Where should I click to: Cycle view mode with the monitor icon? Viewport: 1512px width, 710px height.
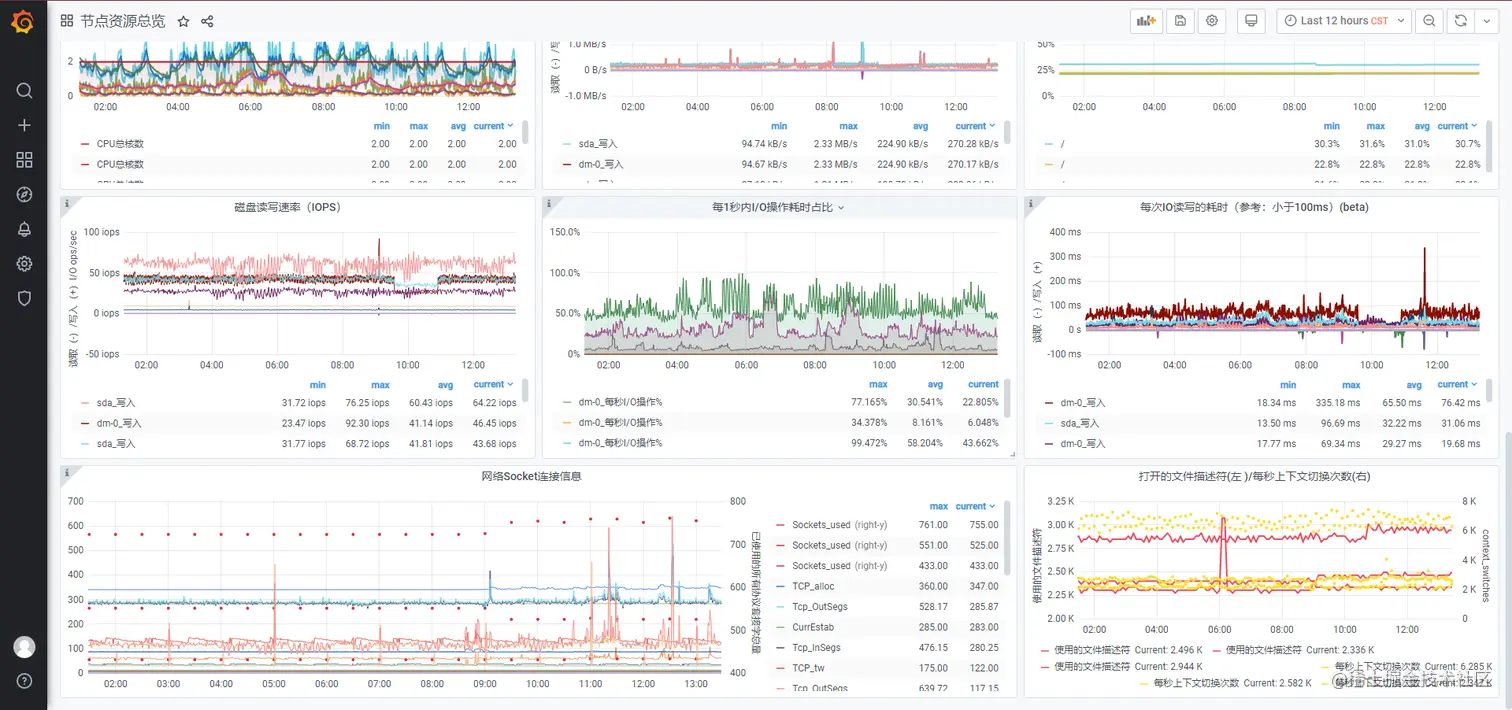[1251, 21]
